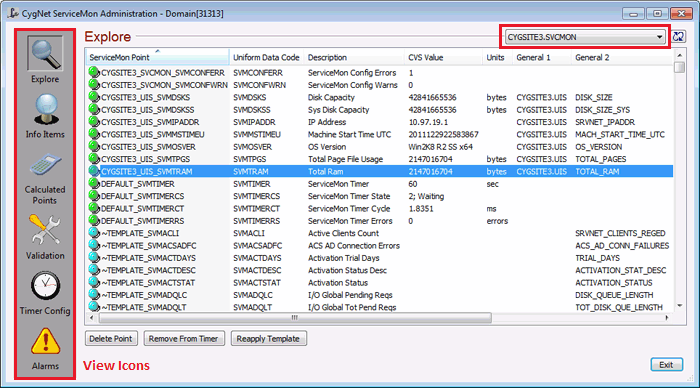Open the Timer Config view

coord(45,293)
